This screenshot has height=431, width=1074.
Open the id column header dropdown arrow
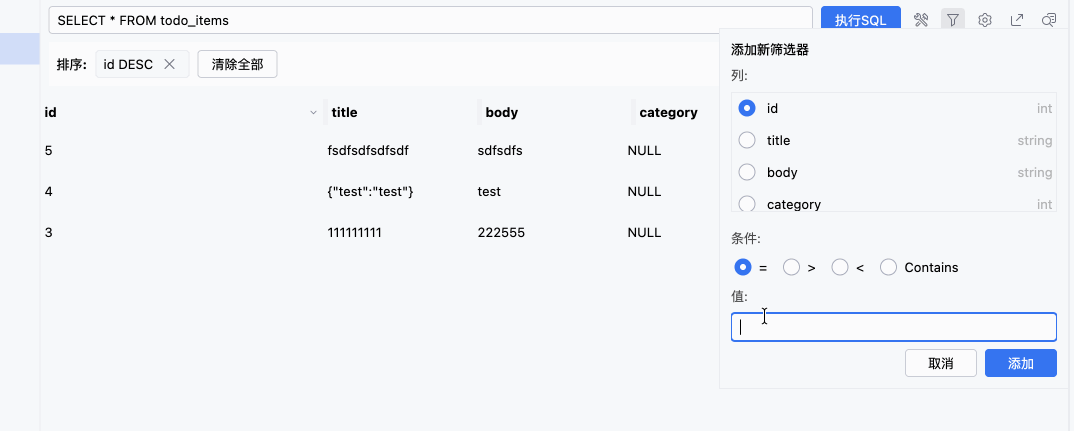(x=314, y=113)
